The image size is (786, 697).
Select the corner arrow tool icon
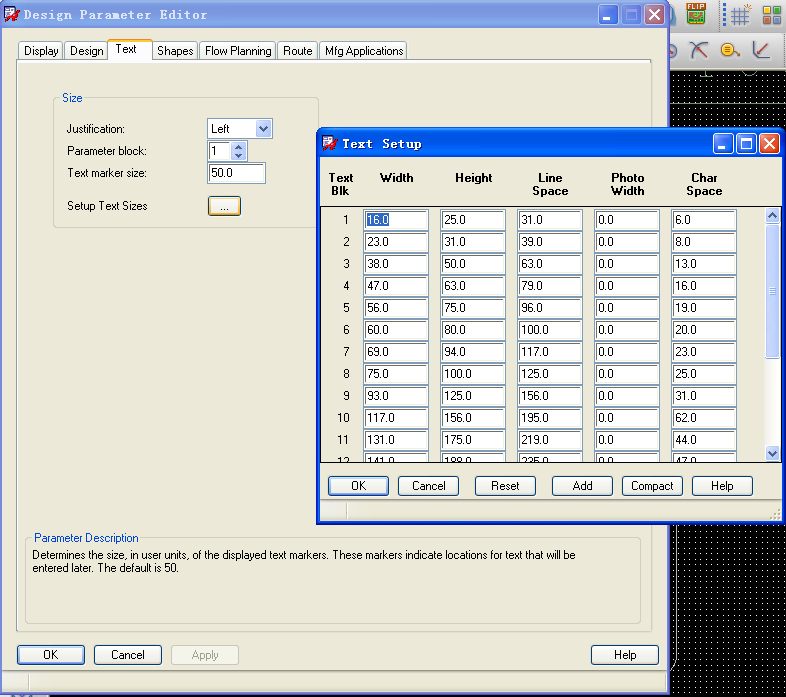coord(762,50)
